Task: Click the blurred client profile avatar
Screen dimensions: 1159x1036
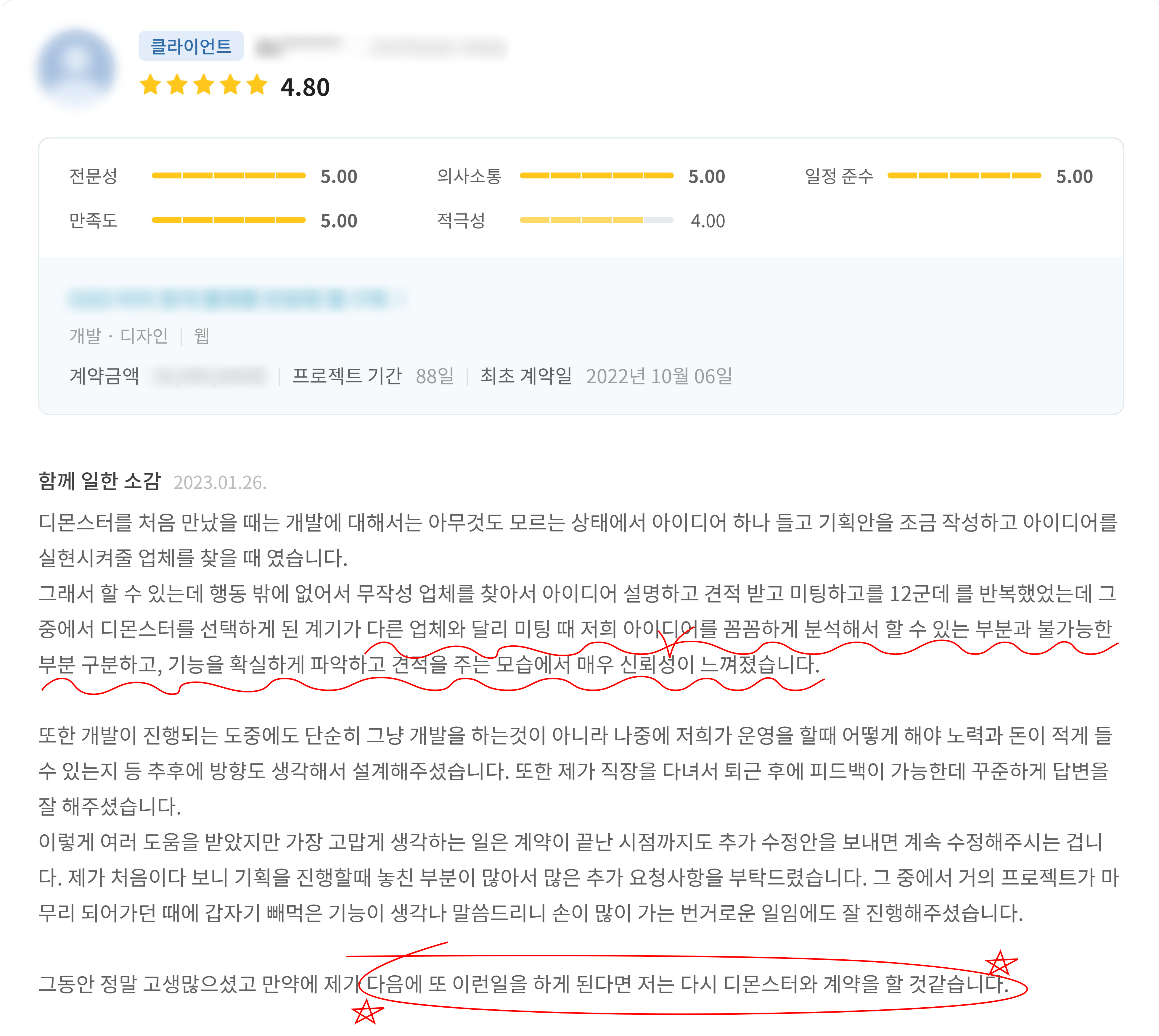Action: [76, 69]
